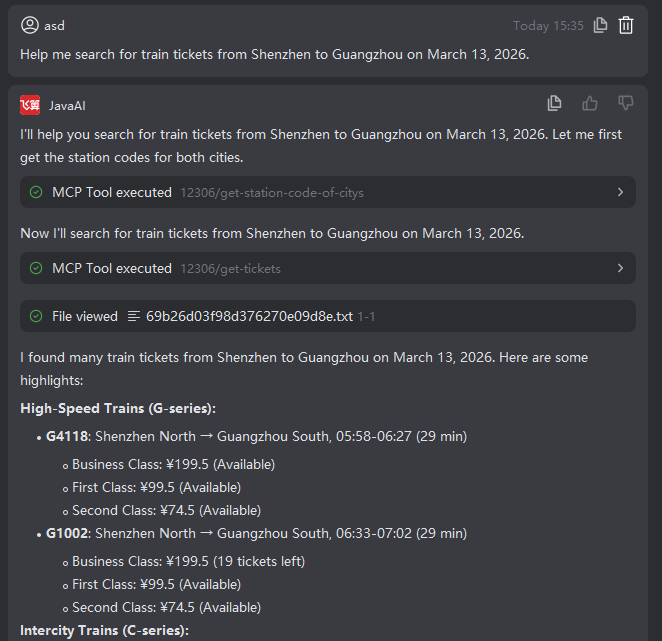Open the File viewed row
662x641 pixels.
pos(85,316)
